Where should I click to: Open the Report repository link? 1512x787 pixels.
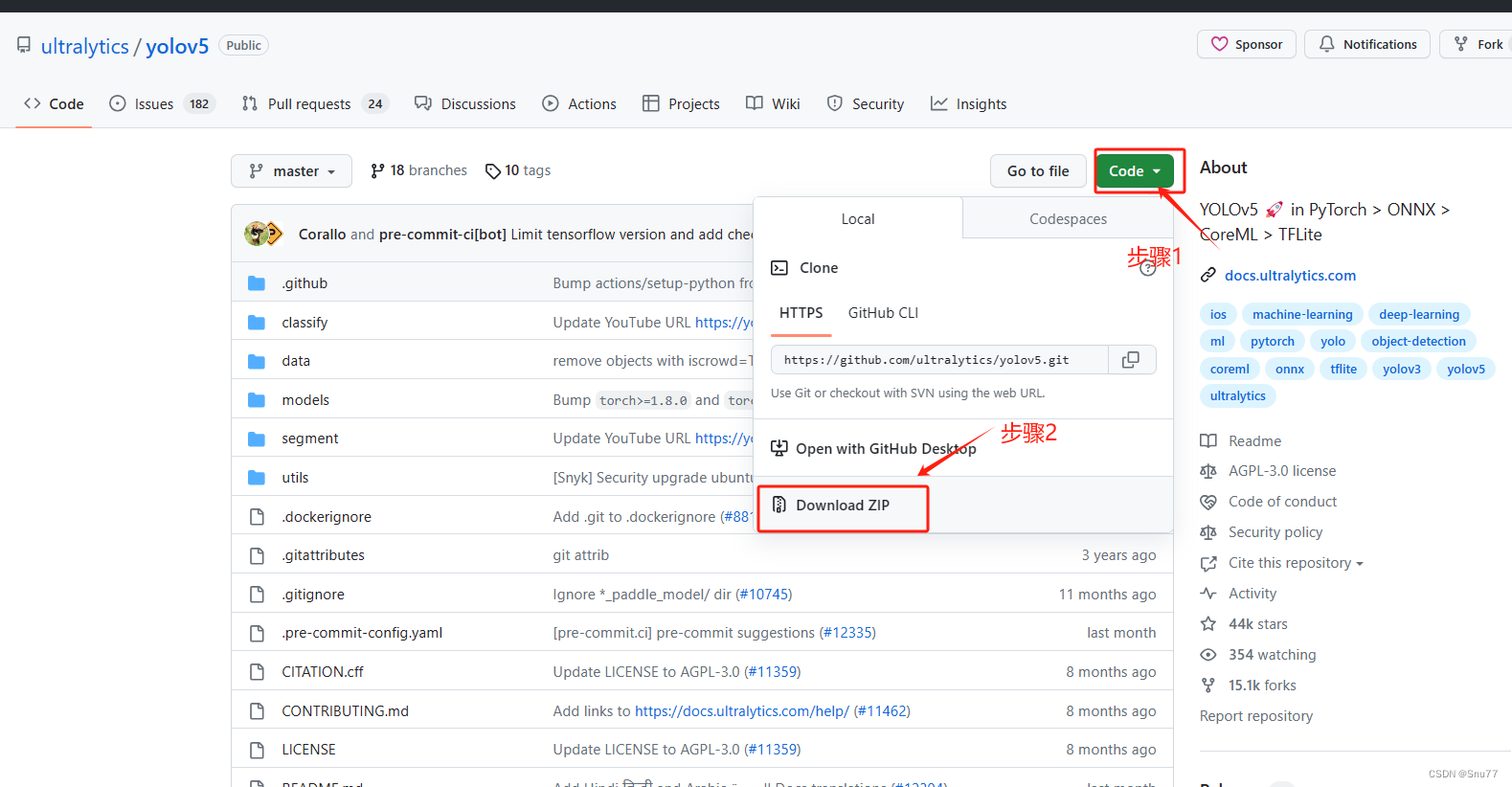pyautogui.click(x=1256, y=716)
